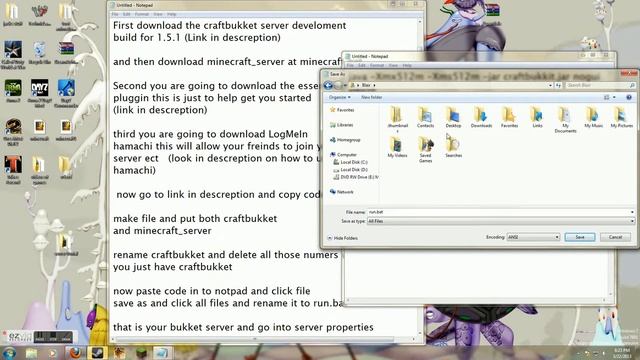Select Computer in the navigation pane
640x360 pixels.
[344, 155]
